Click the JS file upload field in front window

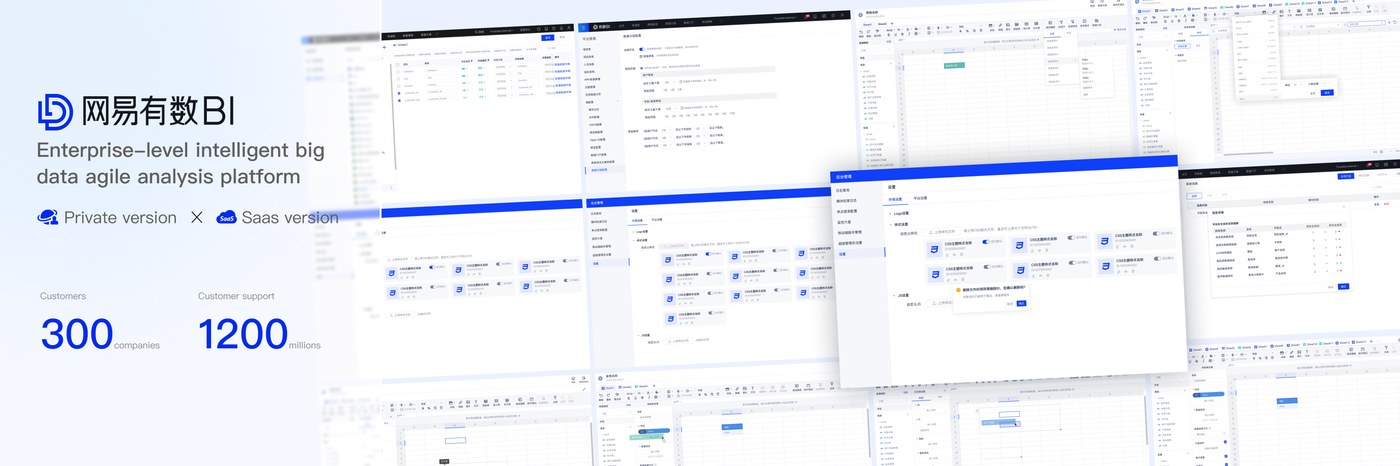point(940,303)
